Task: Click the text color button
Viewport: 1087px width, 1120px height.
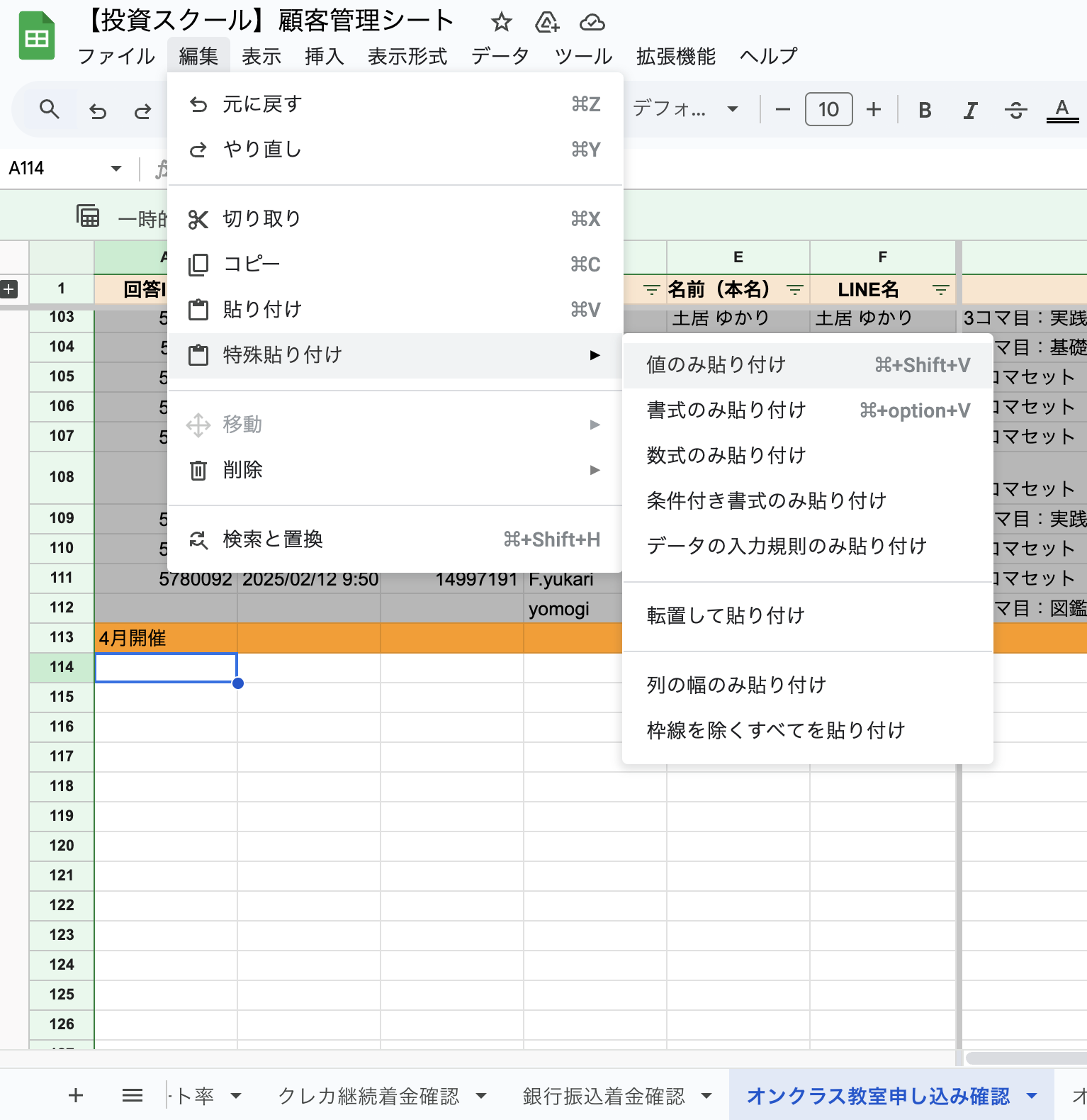Action: click(x=1061, y=110)
